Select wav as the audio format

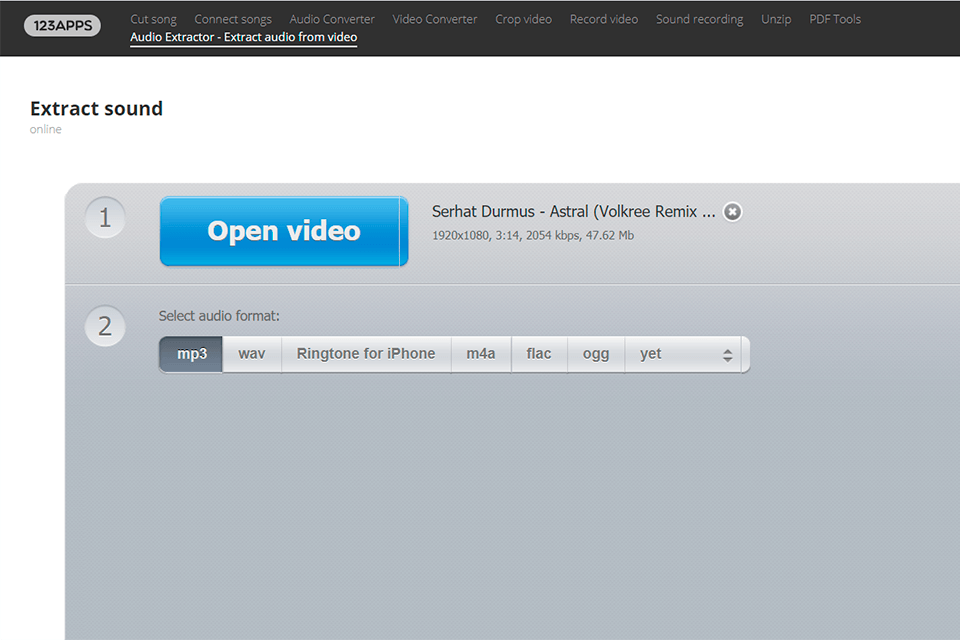251,354
